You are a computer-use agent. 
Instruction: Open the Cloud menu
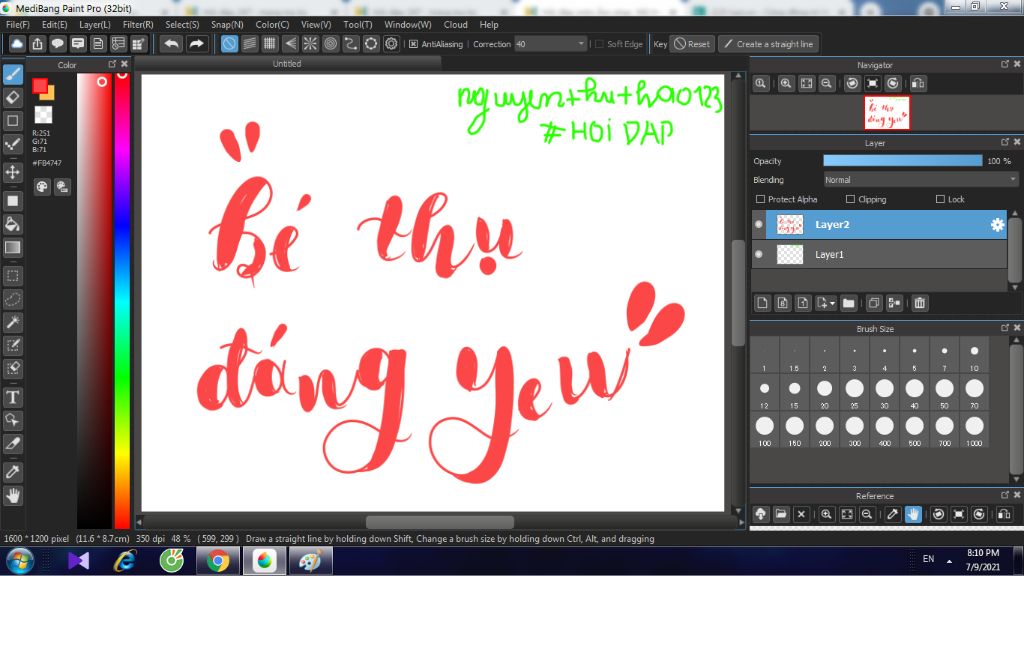coord(456,25)
